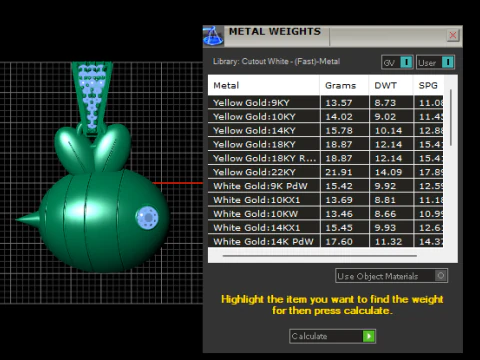Click the Metal Weights cone icon

pos(213,36)
